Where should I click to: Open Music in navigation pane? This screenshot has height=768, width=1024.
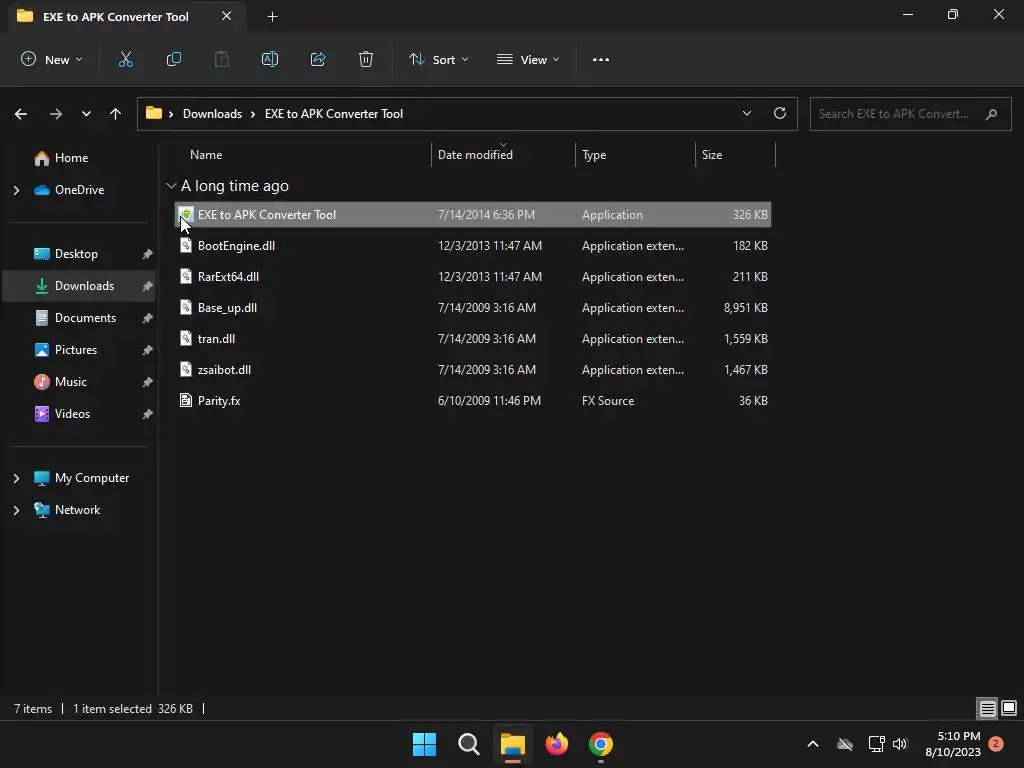coord(71,382)
